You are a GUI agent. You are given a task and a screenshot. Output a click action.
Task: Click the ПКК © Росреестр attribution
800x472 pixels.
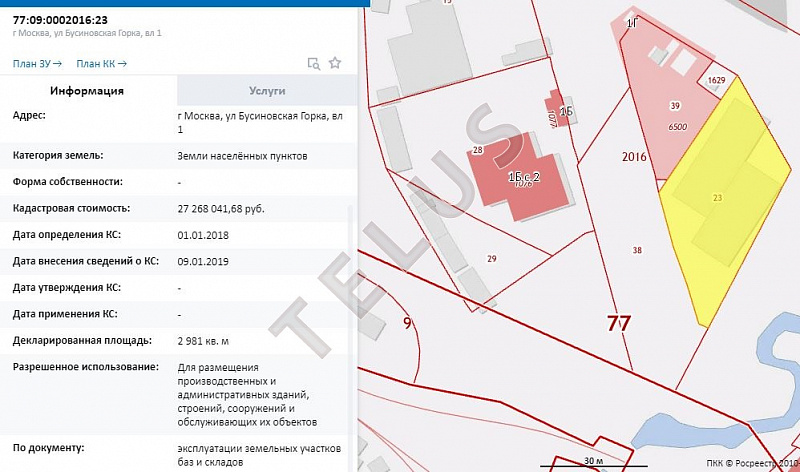(753, 463)
